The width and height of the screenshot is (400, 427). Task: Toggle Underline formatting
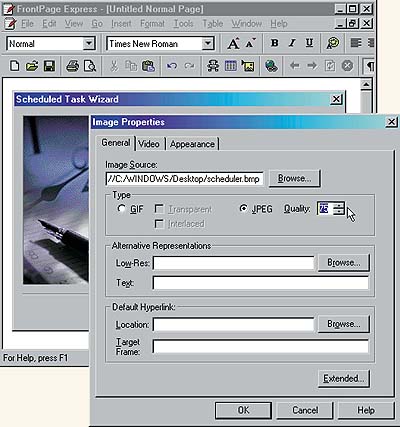pyautogui.click(x=309, y=43)
